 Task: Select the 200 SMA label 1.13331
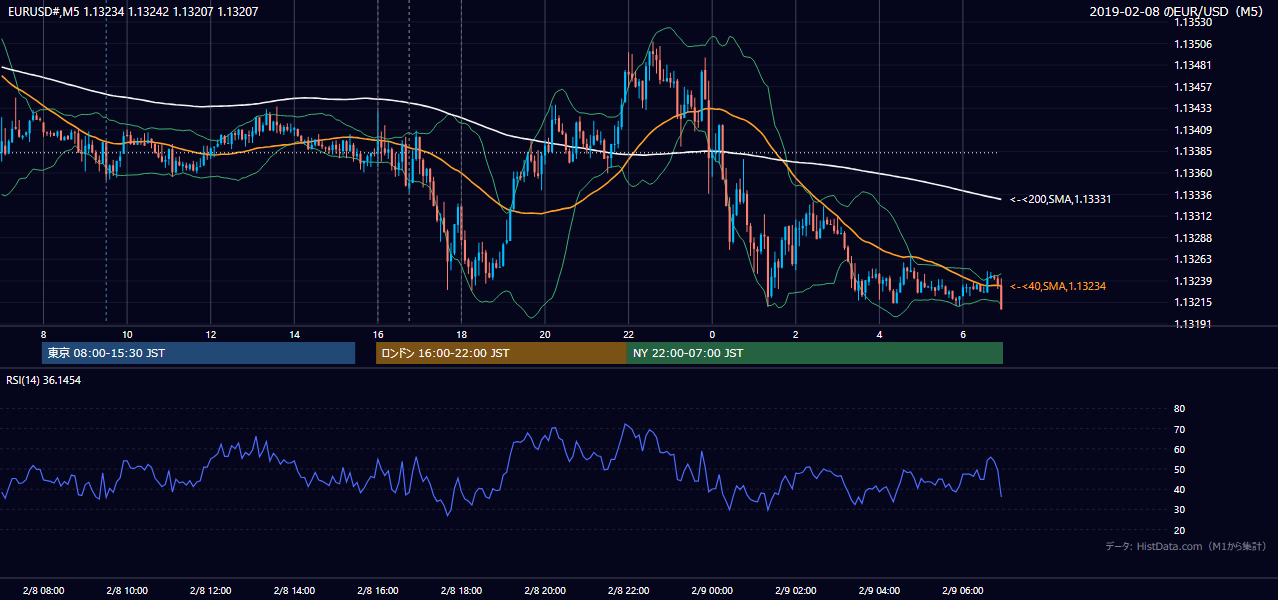(x=1061, y=199)
